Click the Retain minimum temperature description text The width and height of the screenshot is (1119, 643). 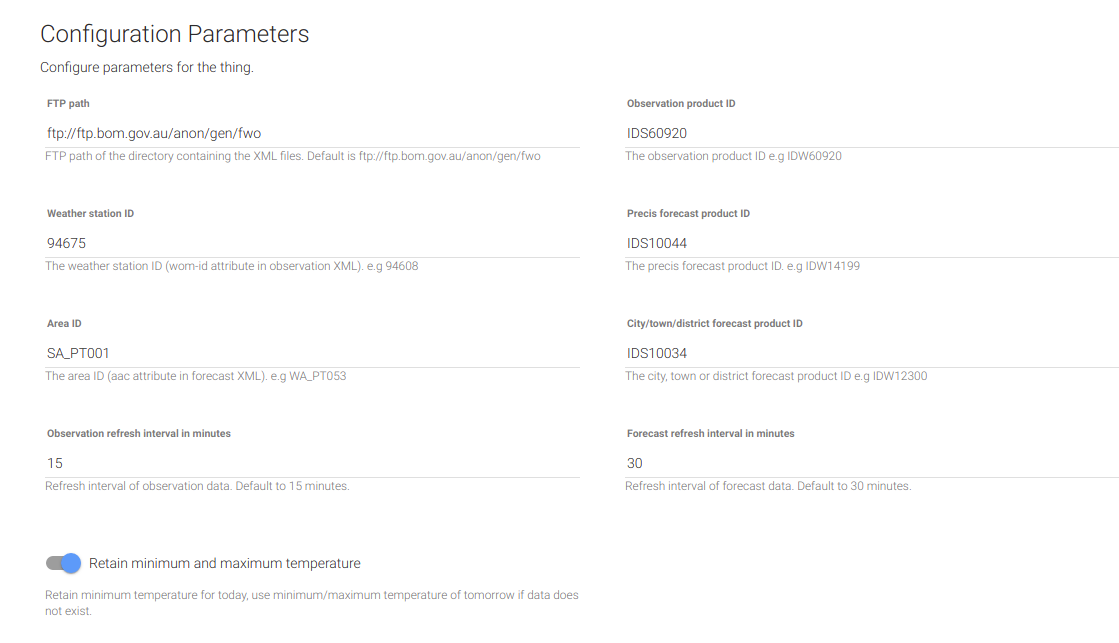[312, 603]
